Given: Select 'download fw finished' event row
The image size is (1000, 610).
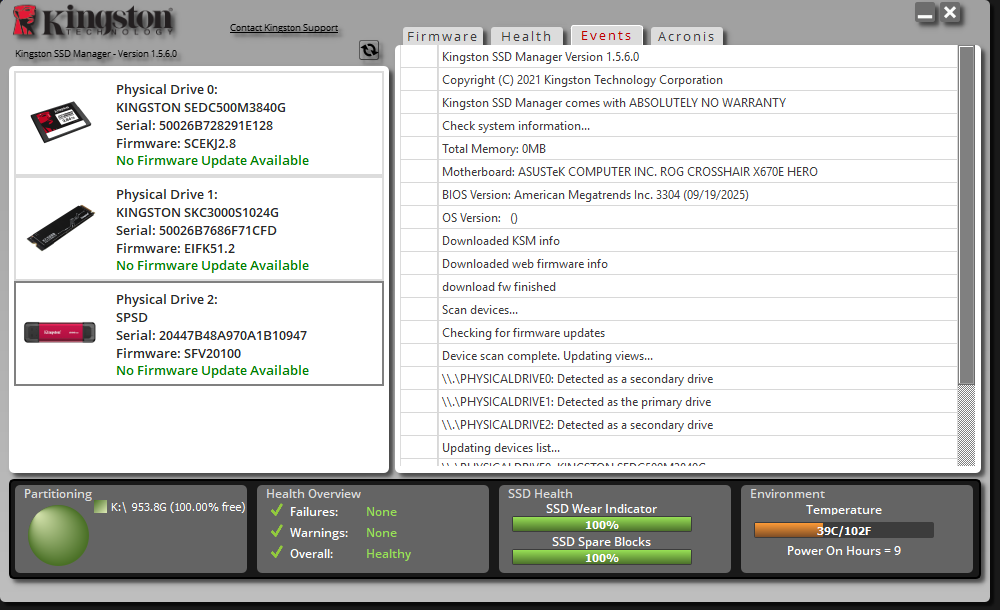Looking at the screenshot, I should [679, 286].
